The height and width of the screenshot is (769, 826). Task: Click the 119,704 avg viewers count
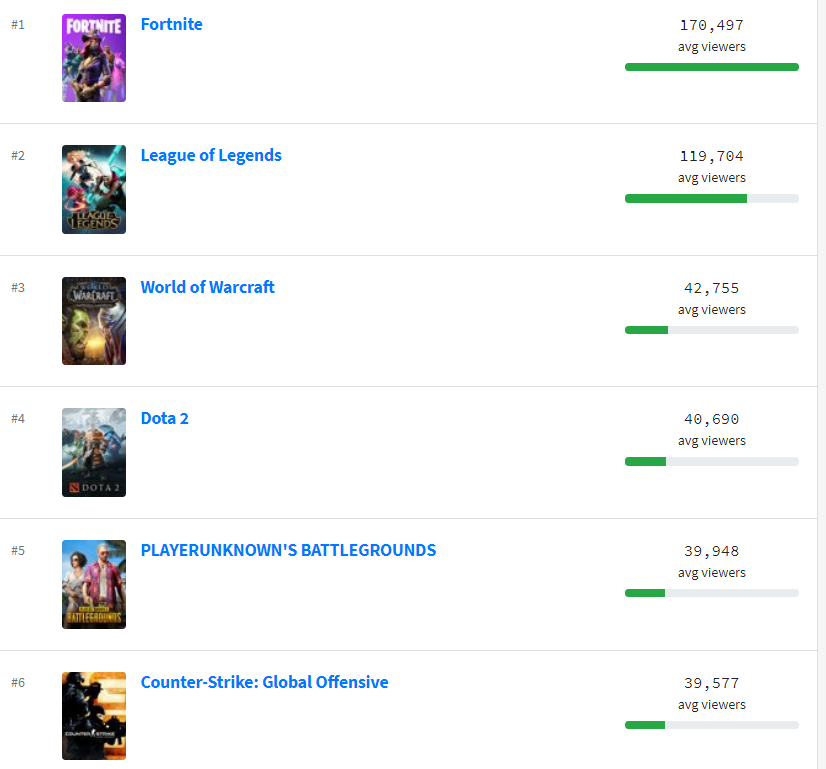pos(711,156)
